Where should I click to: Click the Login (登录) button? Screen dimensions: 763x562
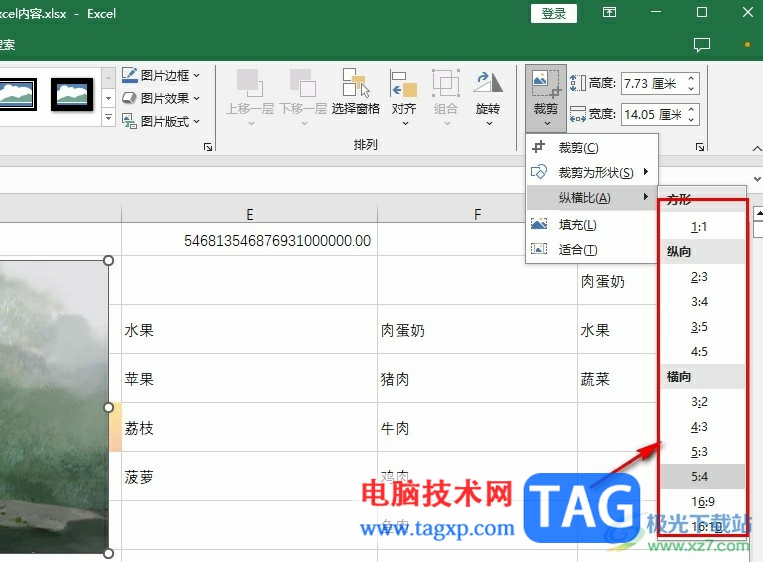(554, 14)
